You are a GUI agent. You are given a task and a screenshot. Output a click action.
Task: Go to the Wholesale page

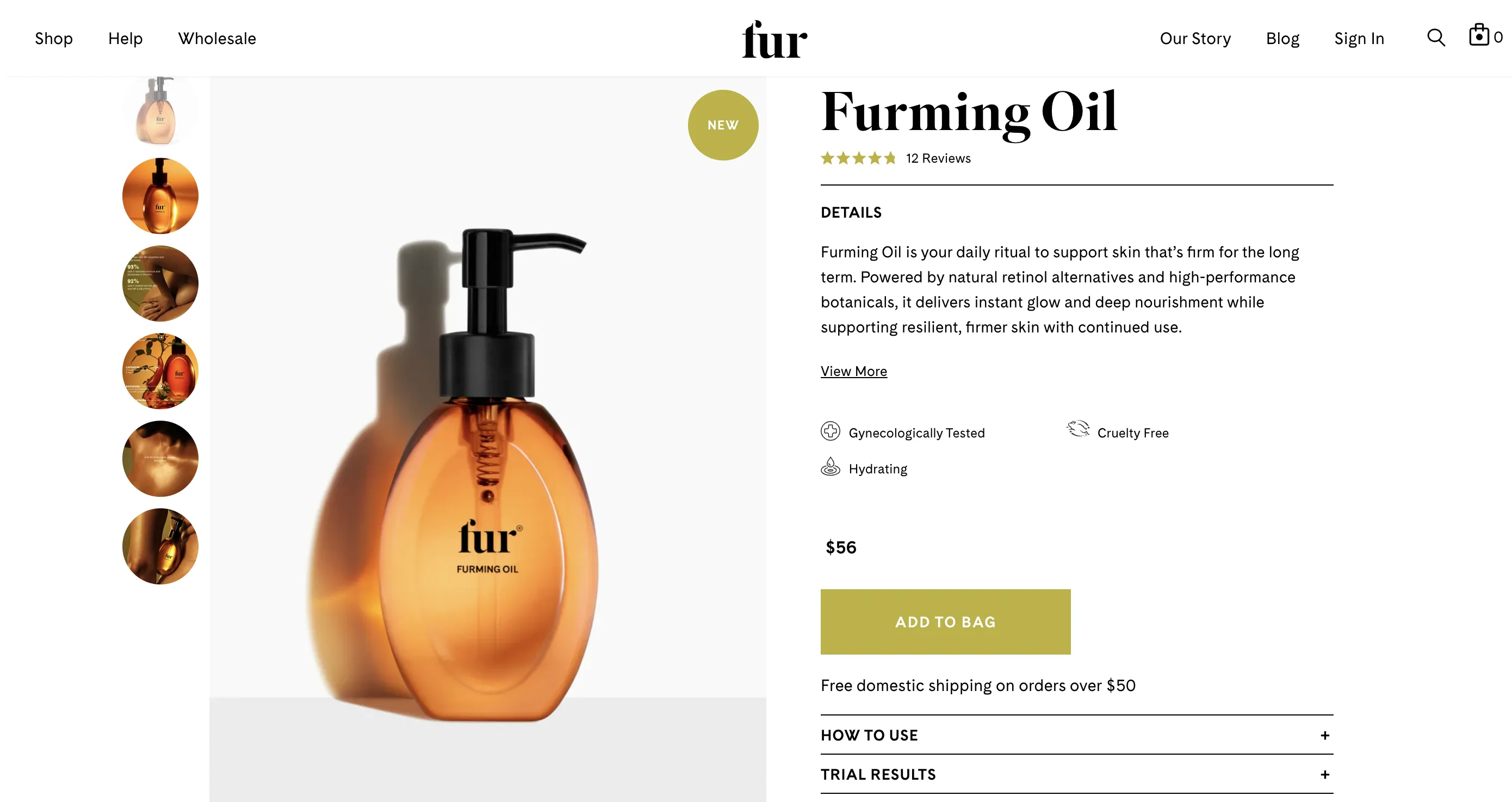pyautogui.click(x=217, y=38)
